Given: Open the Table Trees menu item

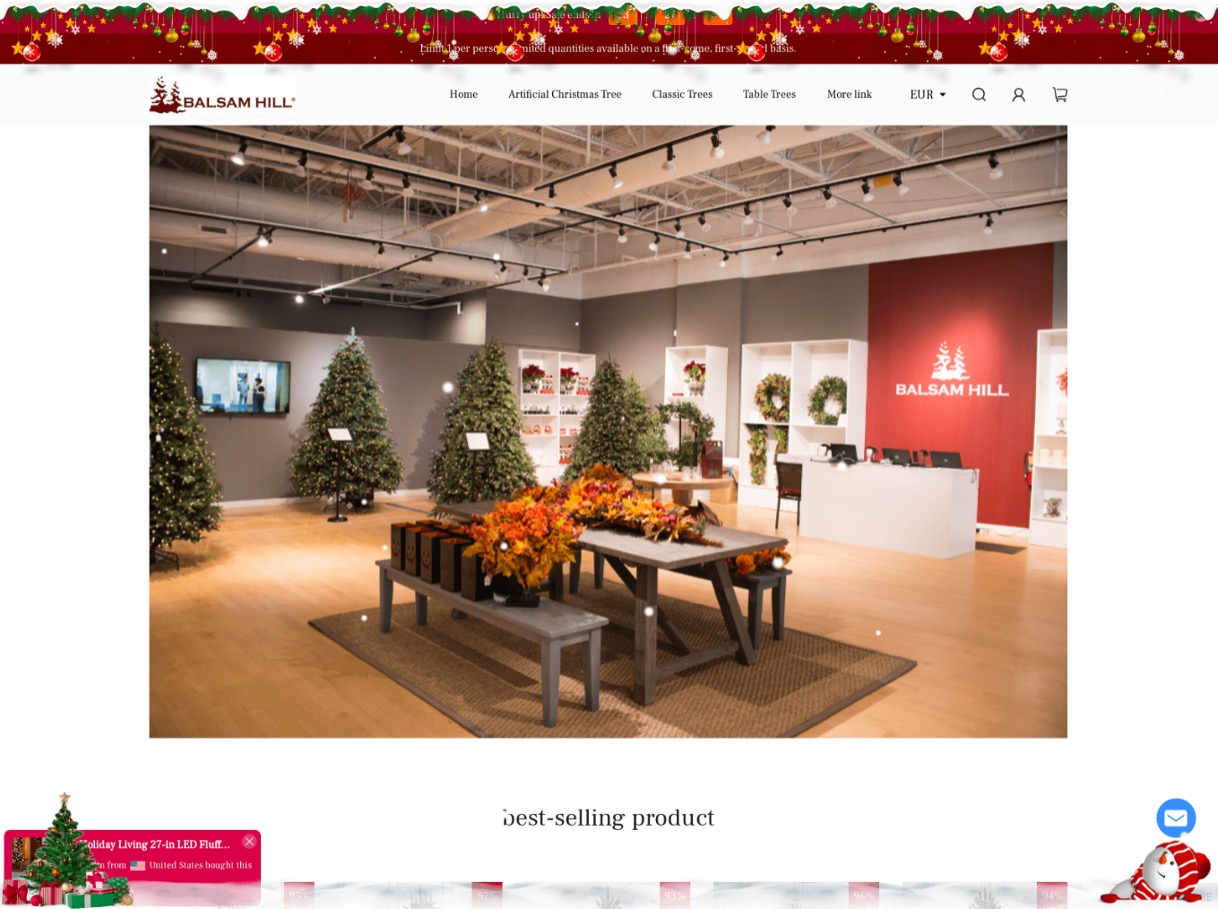Looking at the screenshot, I should pos(769,94).
